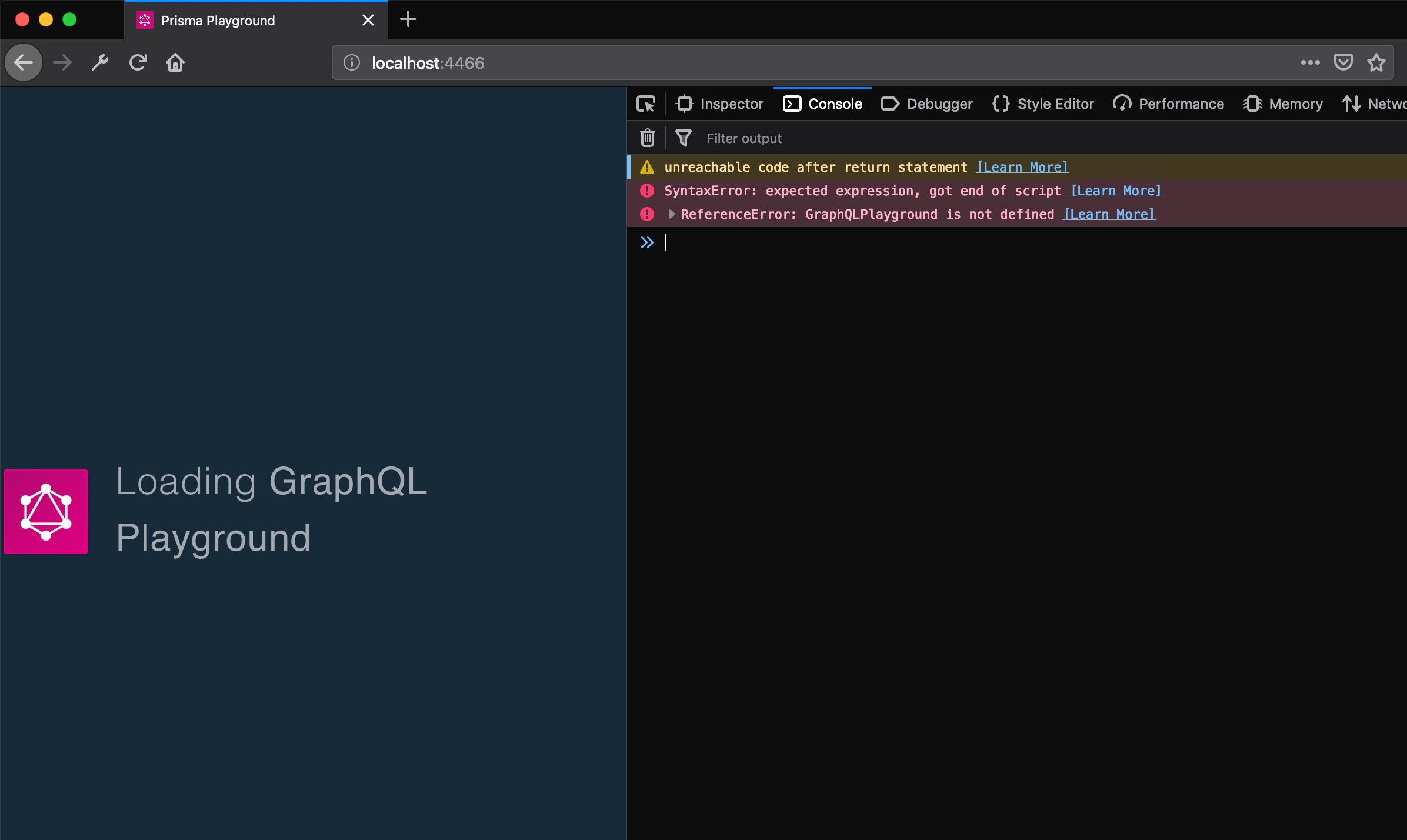Open the Performance tab
The width and height of the screenshot is (1407, 840).
tap(1168, 104)
